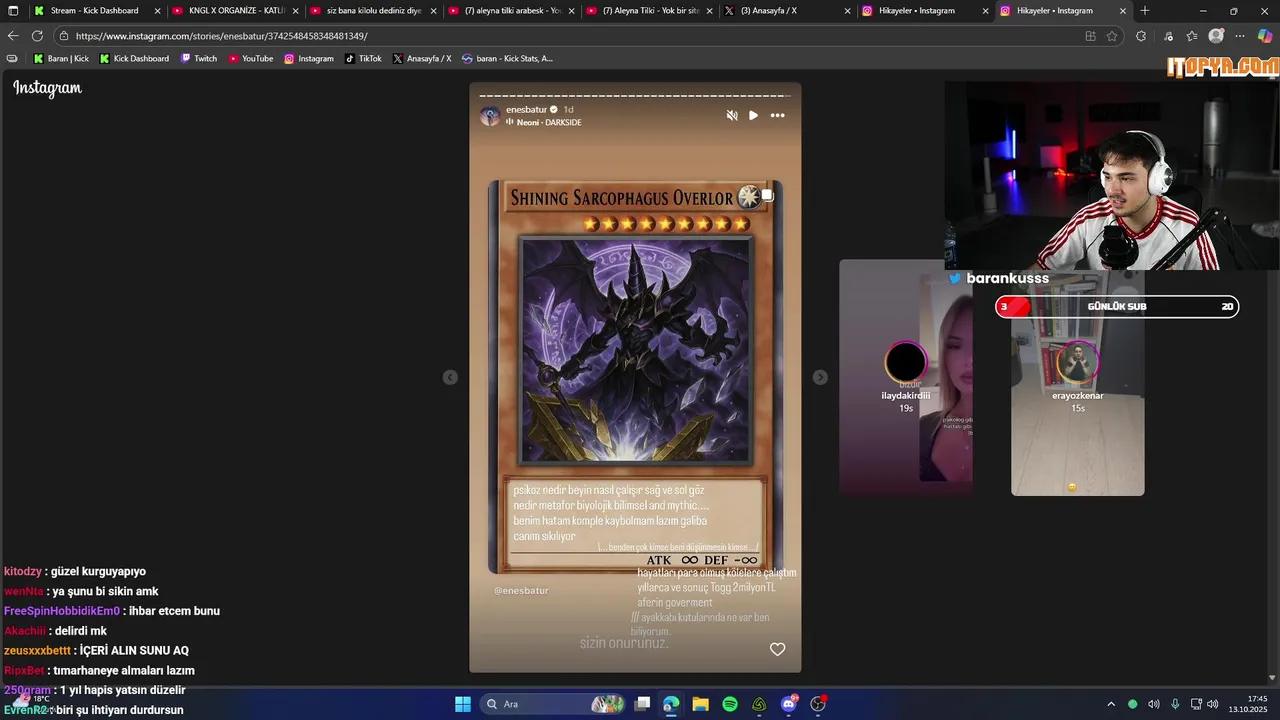Viewport: 1280px width, 720px height.
Task: Close the Stream - Kick Dashboard tab
Action: [157, 11]
